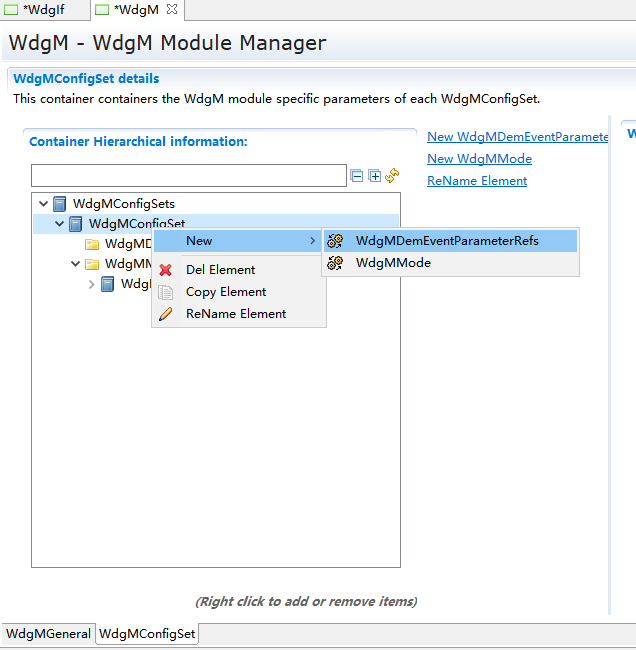Switch to the WdgMGeneral bottom tab
Image resolution: width=636 pixels, height=650 pixels.
(x=48, y=634)
